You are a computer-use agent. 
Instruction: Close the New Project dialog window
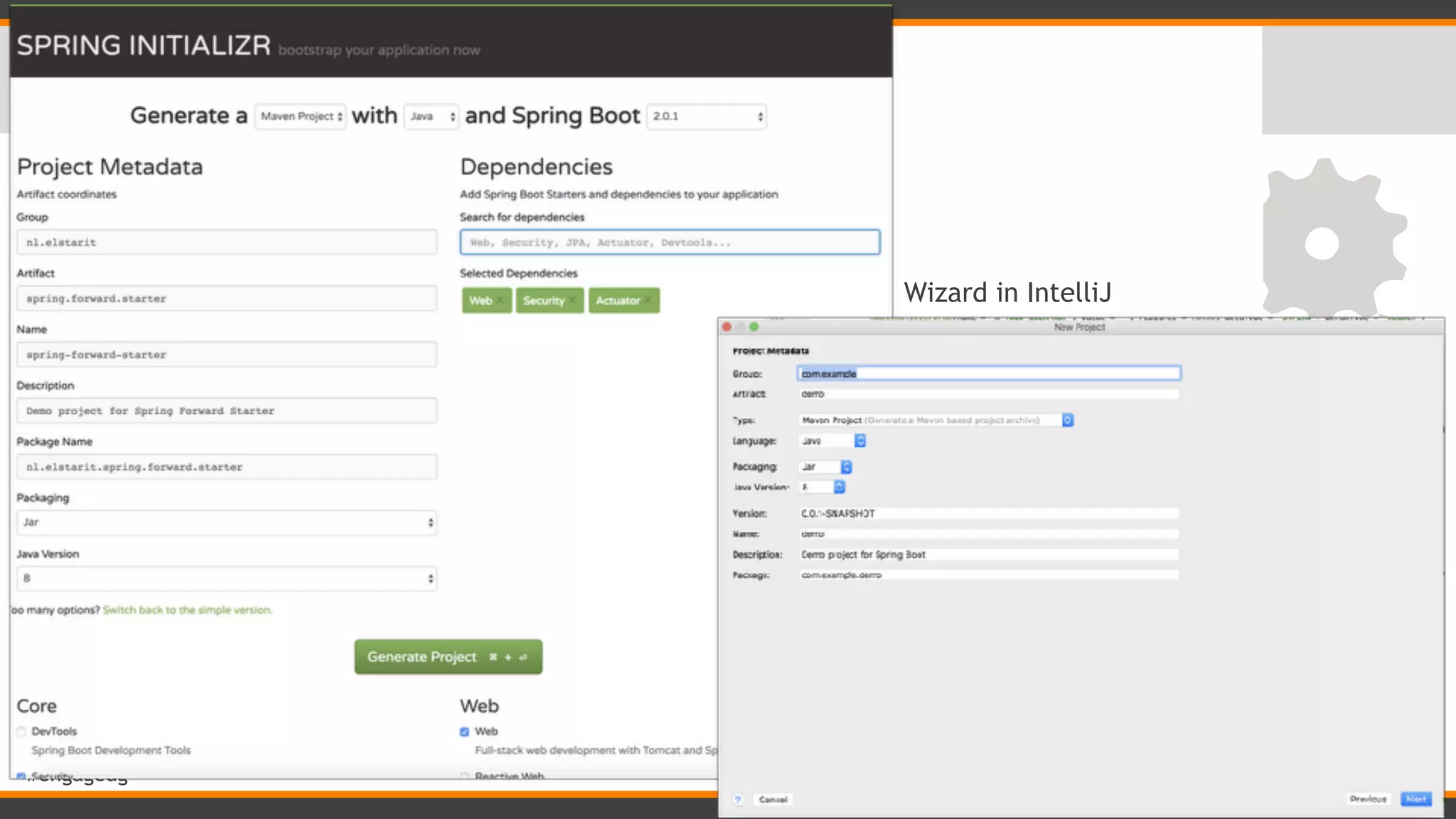727,327
